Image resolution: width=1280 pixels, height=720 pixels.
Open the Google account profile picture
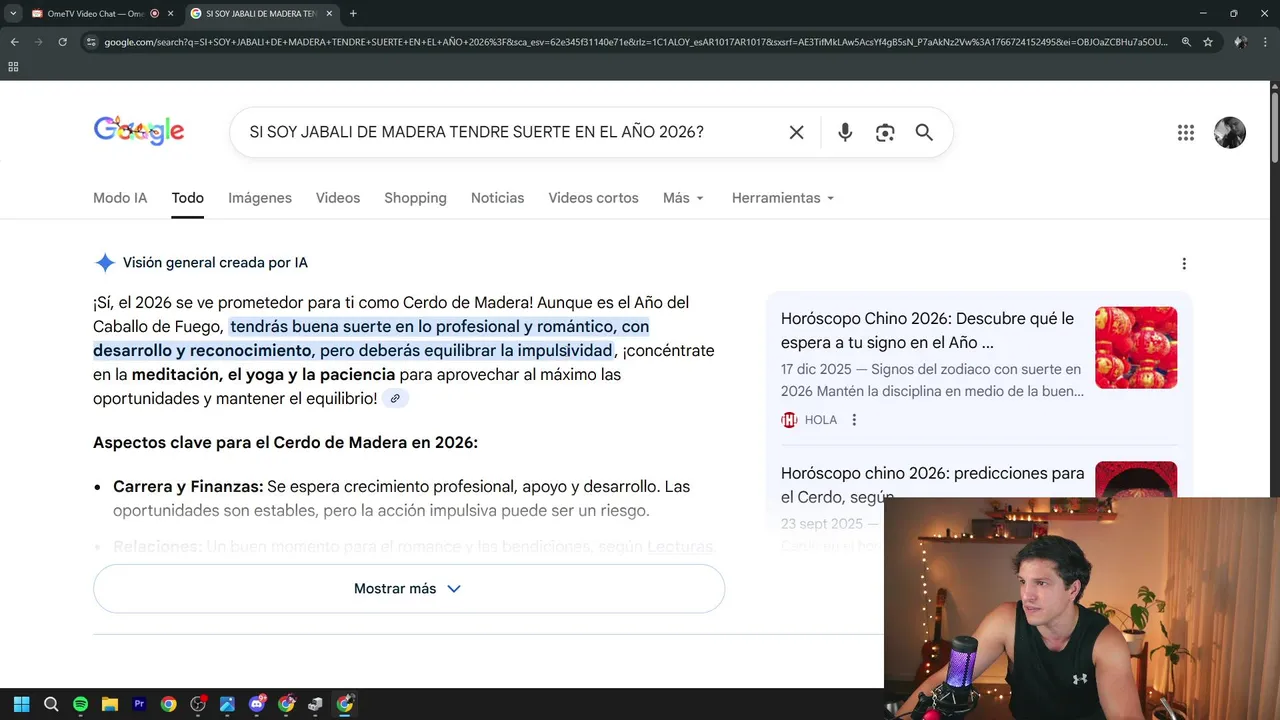pyautogui.click(x=1230, y=132)
